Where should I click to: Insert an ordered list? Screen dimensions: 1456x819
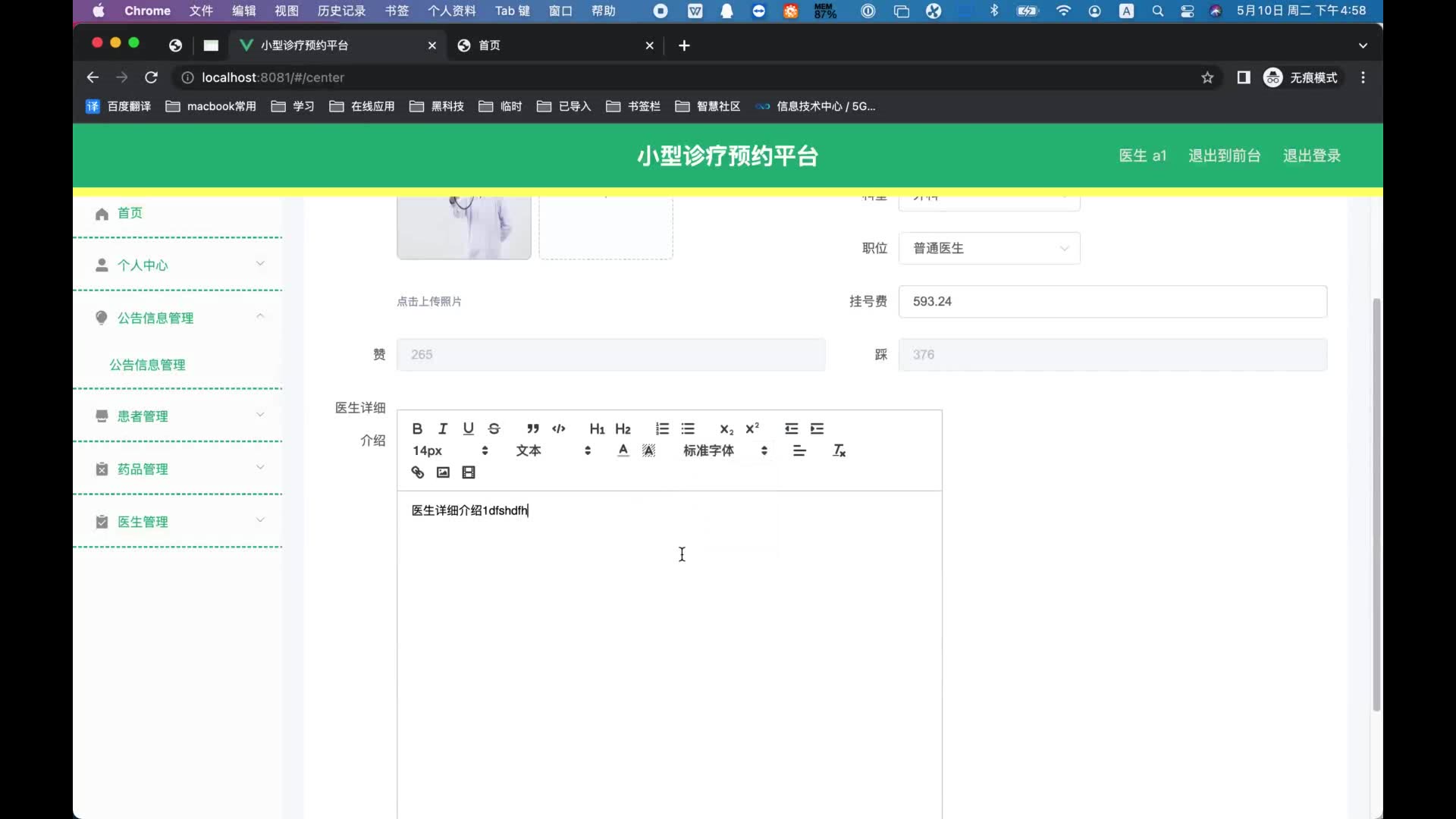pos(662,428)
